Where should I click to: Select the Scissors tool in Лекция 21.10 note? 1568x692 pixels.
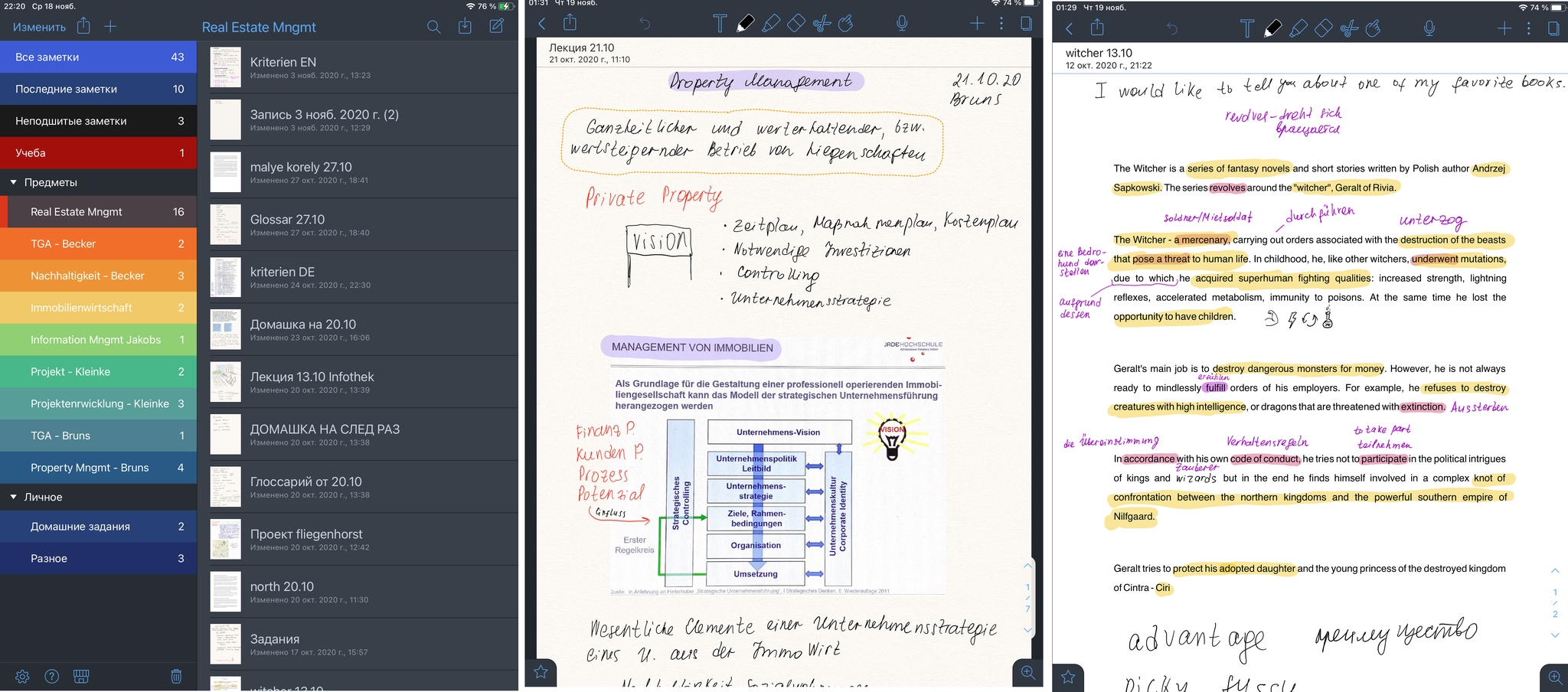tap(822, 24)
